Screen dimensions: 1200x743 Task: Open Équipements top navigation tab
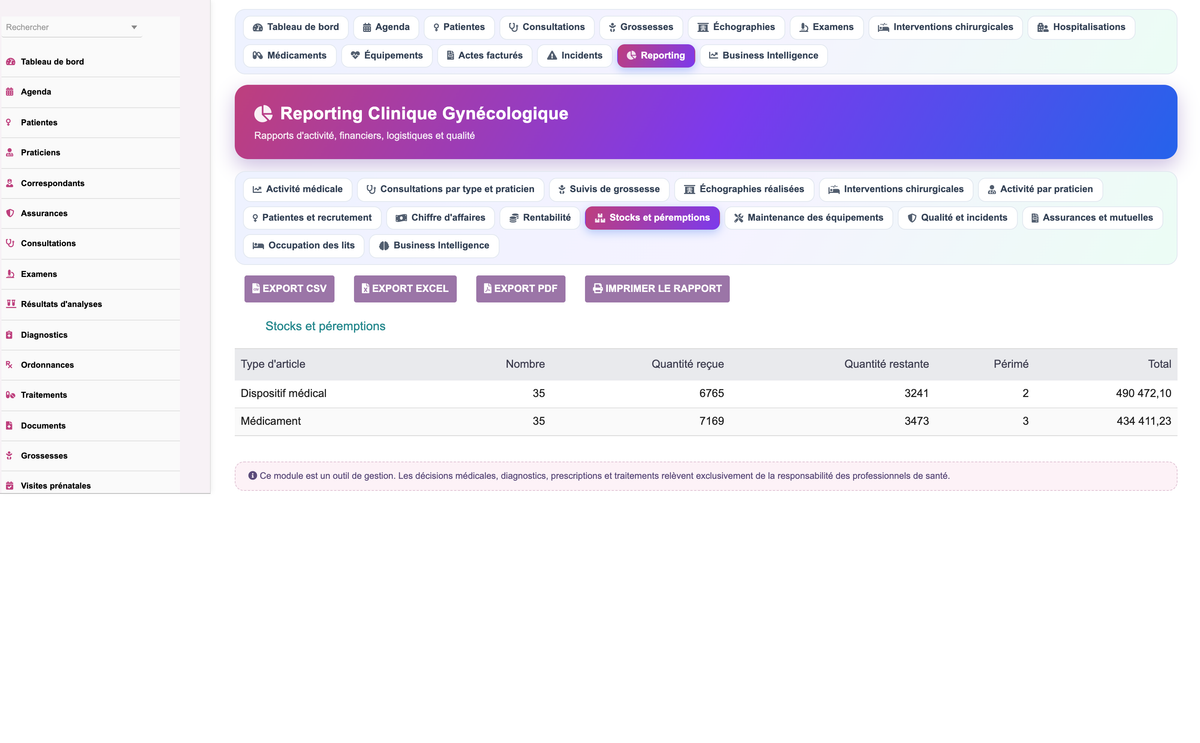(387, 56)
